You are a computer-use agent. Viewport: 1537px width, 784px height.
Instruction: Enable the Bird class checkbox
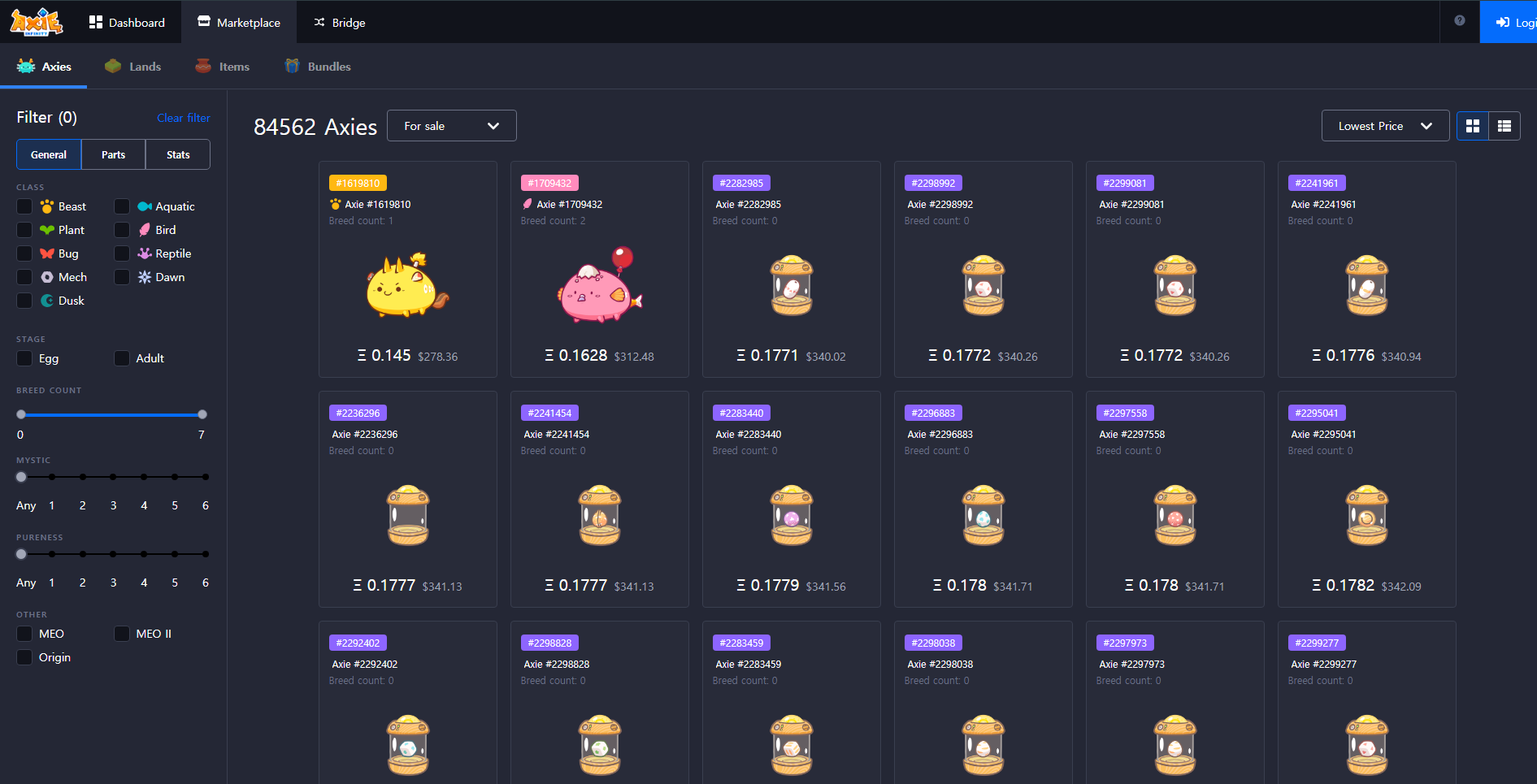click(122, 230)
